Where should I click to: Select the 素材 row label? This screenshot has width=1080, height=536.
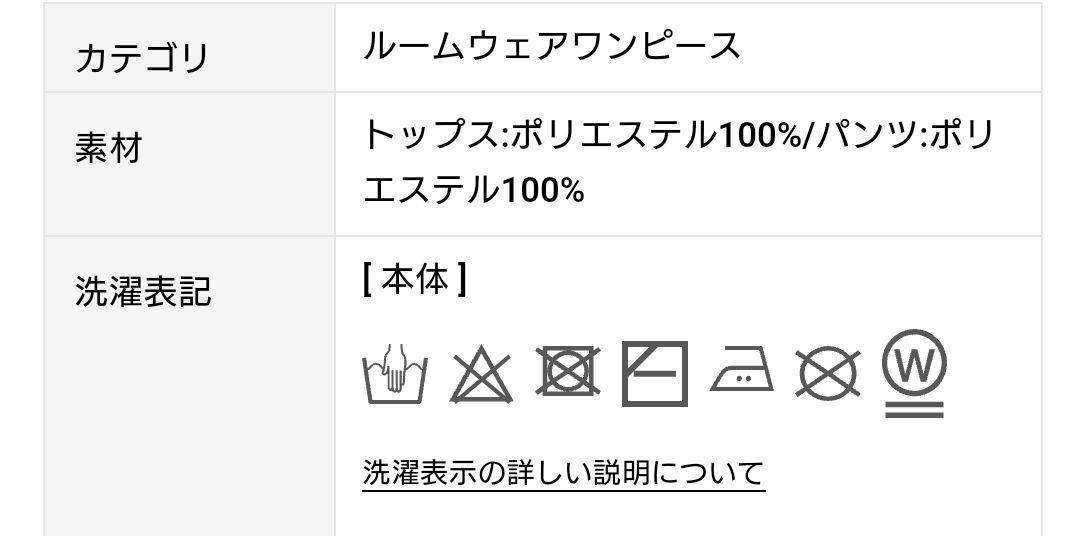[108, 148]
